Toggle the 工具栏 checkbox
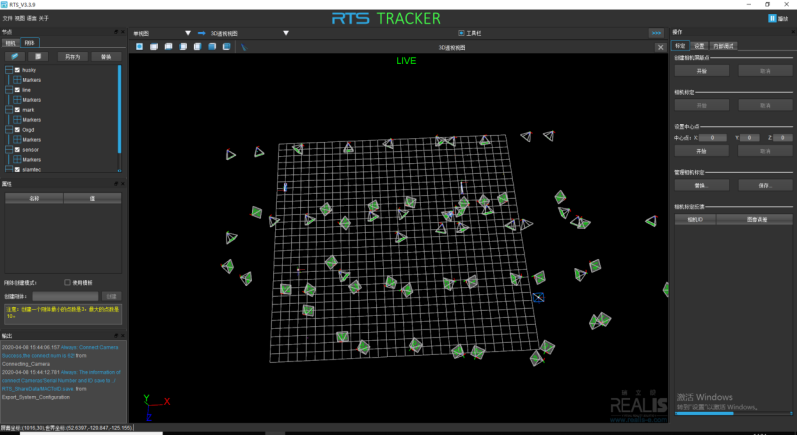 pyautogui.click(x=461, y=33)
